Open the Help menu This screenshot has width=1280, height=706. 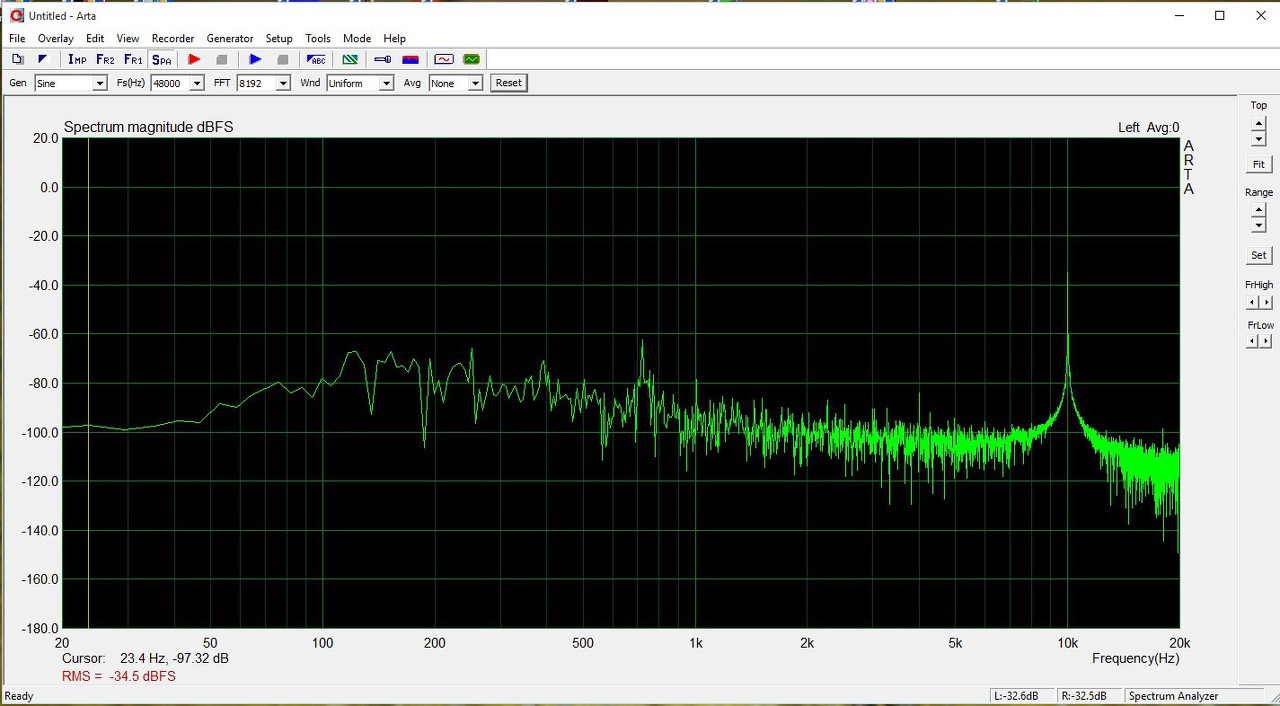tap(395, 38)
